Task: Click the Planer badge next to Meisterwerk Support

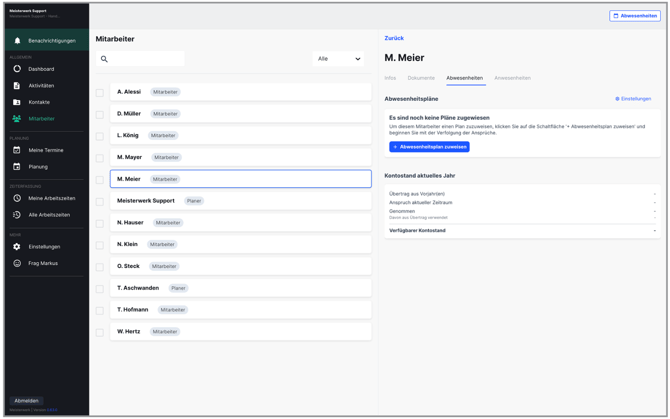Action: (194, 201)
